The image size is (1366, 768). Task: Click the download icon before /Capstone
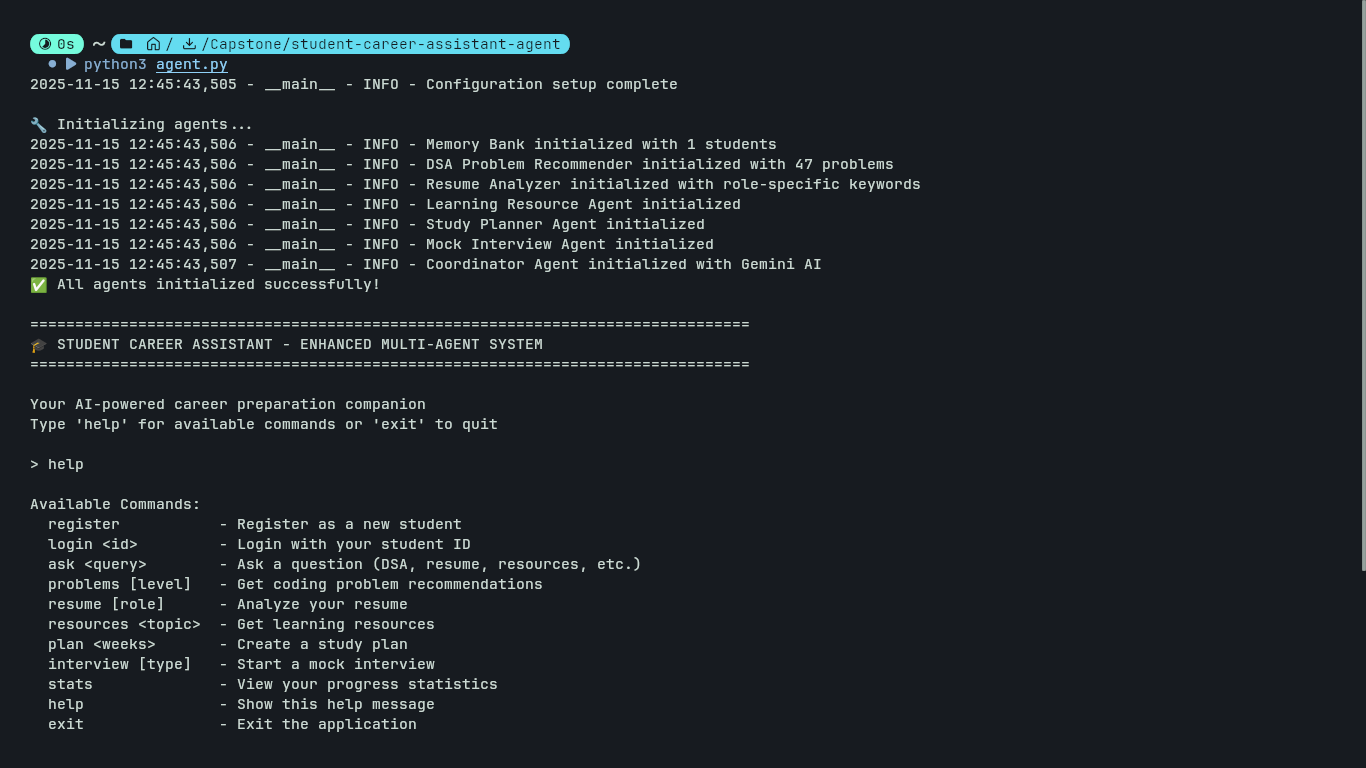[189, 44]
